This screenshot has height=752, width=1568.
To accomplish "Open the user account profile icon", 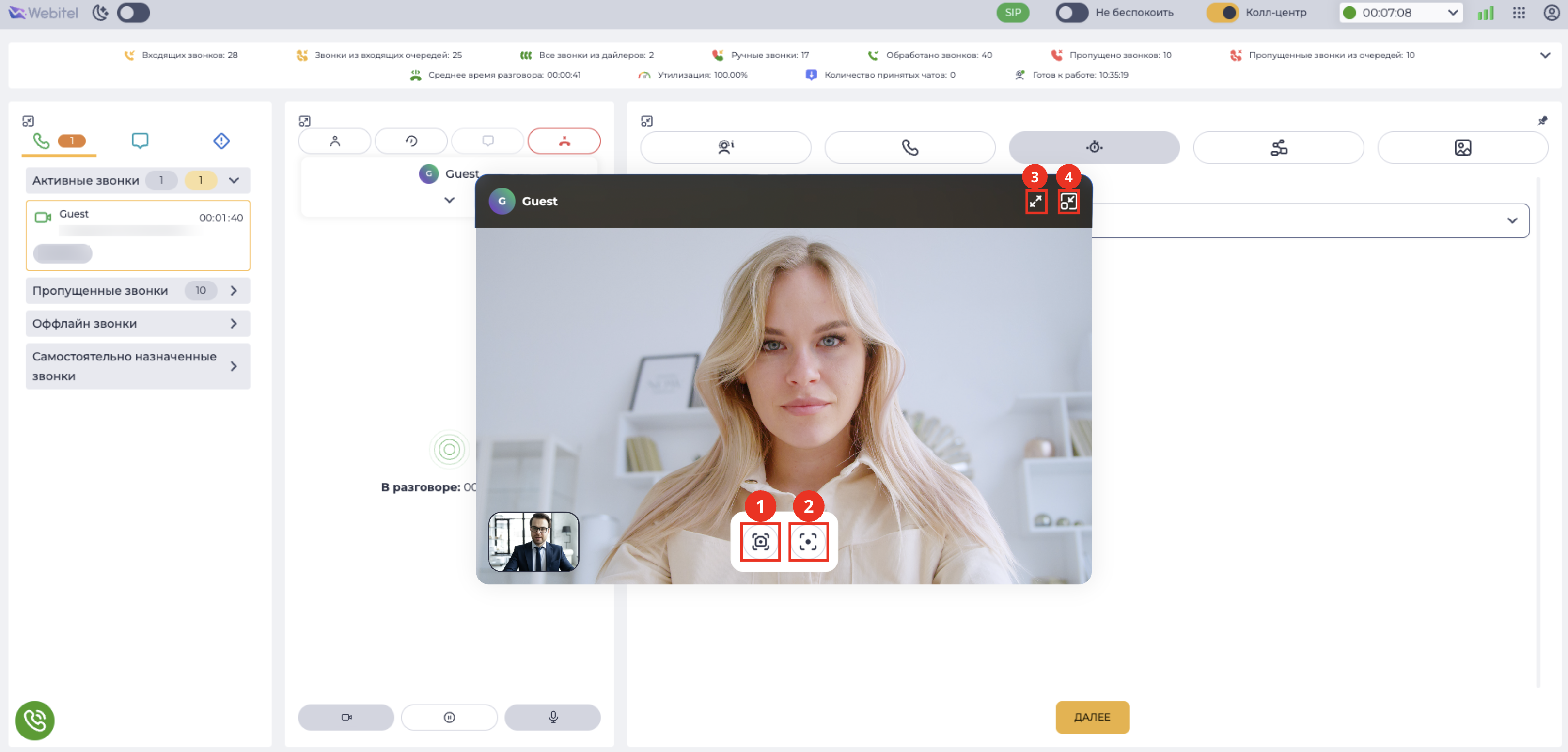I will coord(1552,13).
